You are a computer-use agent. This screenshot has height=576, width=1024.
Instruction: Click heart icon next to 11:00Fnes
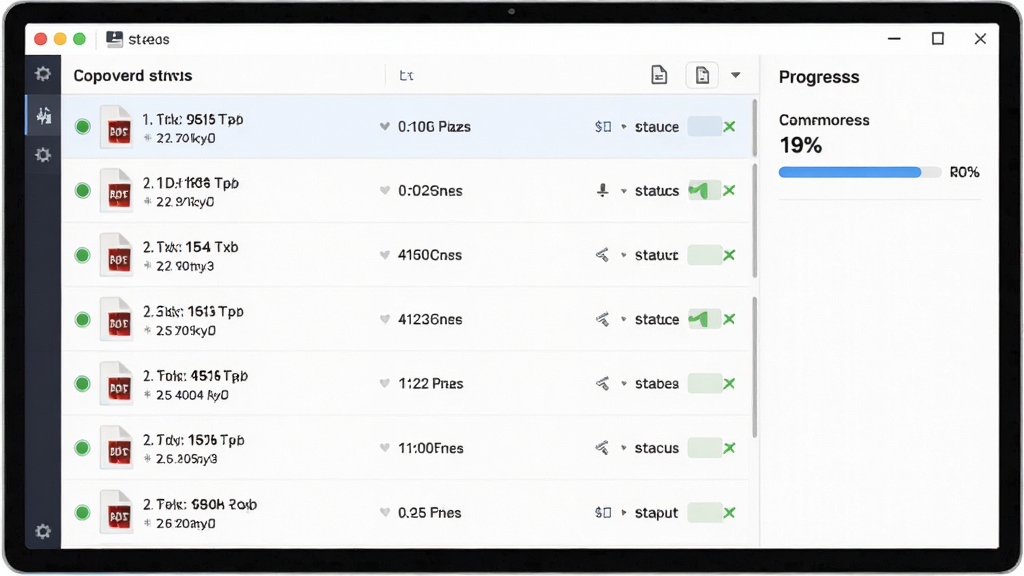(x=385, y=448)
